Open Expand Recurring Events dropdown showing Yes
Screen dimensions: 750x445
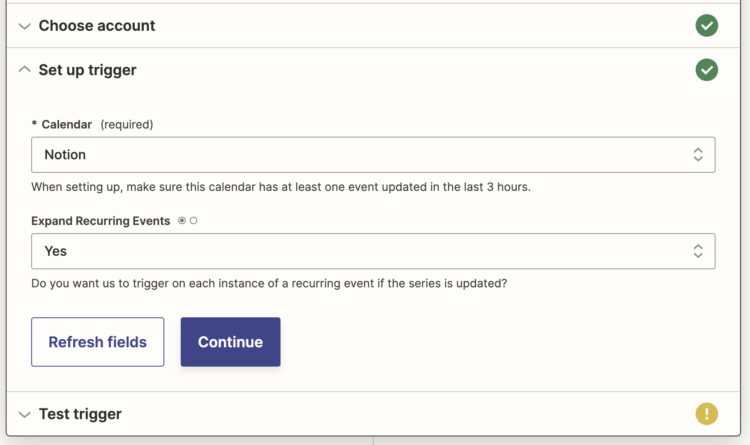(x=360, y=251)
